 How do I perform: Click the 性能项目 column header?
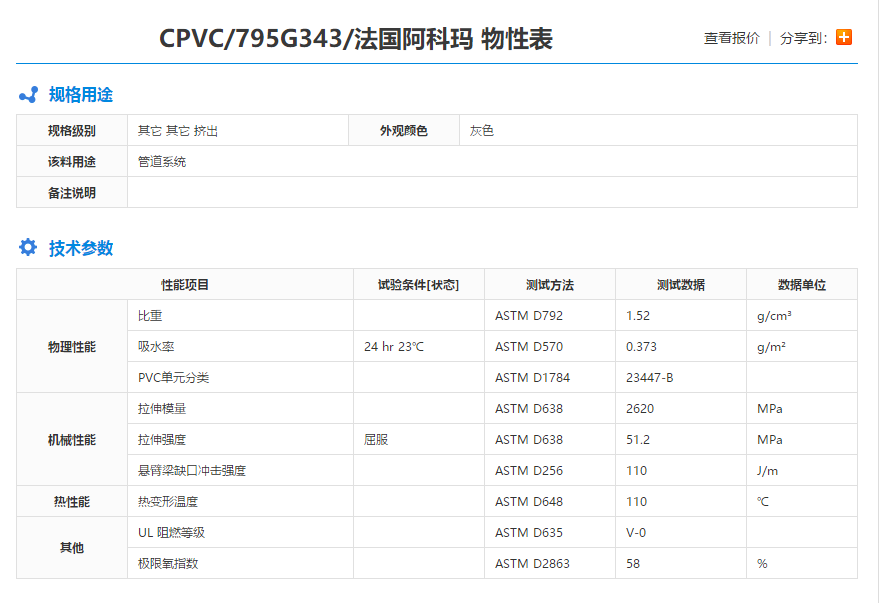coord(183,284)
